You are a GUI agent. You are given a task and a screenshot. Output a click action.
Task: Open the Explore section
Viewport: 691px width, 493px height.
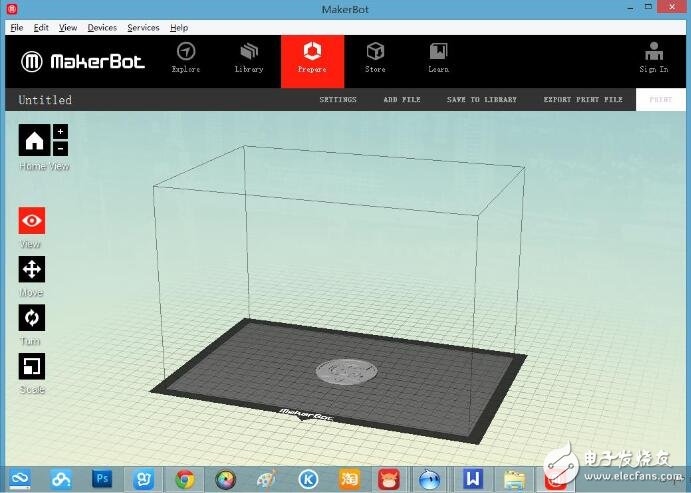(x=186, y=57)
